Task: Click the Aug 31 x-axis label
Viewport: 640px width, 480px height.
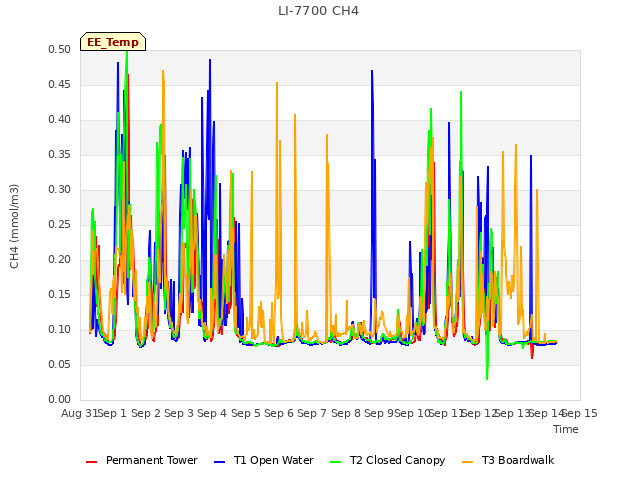Action: click(x=79, y=413)
